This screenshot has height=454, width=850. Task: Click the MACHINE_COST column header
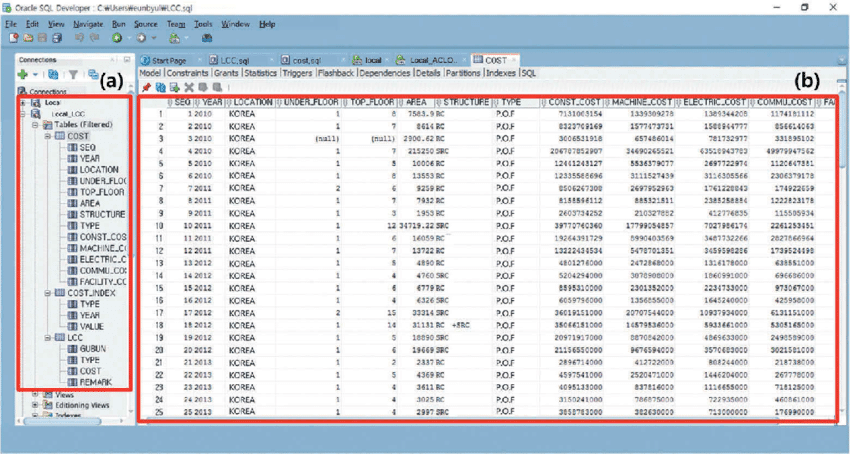(x=639, y=102)
